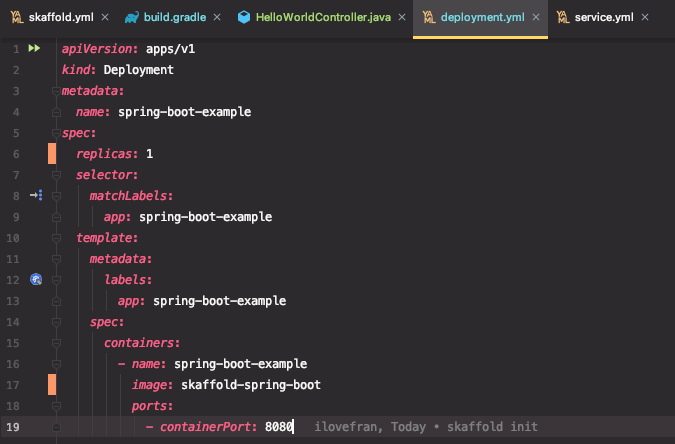This screenshot has width=675, height=444.
Task: Click the orange change marker on line 17
Action: (52, 385)
